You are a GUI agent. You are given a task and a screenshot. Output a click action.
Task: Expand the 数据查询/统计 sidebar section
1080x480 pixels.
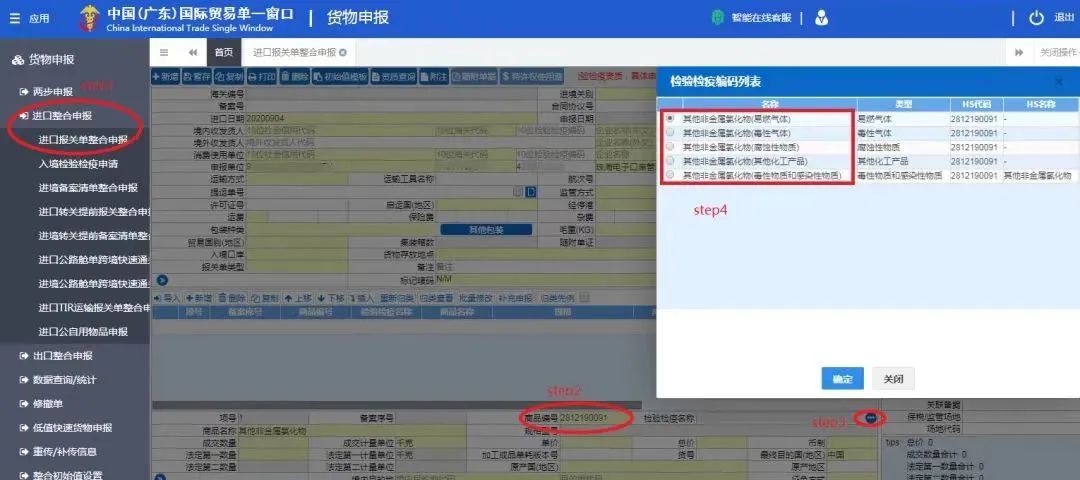click(65, 380)
